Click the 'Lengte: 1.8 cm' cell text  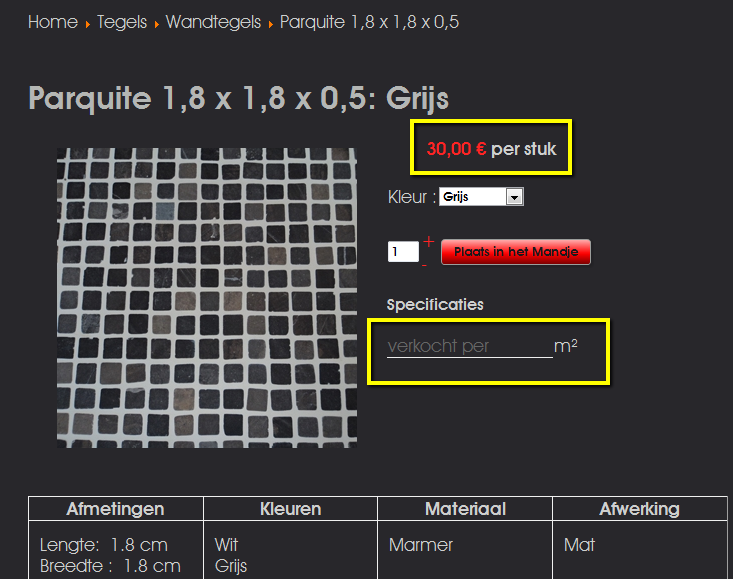pos(104,545)
